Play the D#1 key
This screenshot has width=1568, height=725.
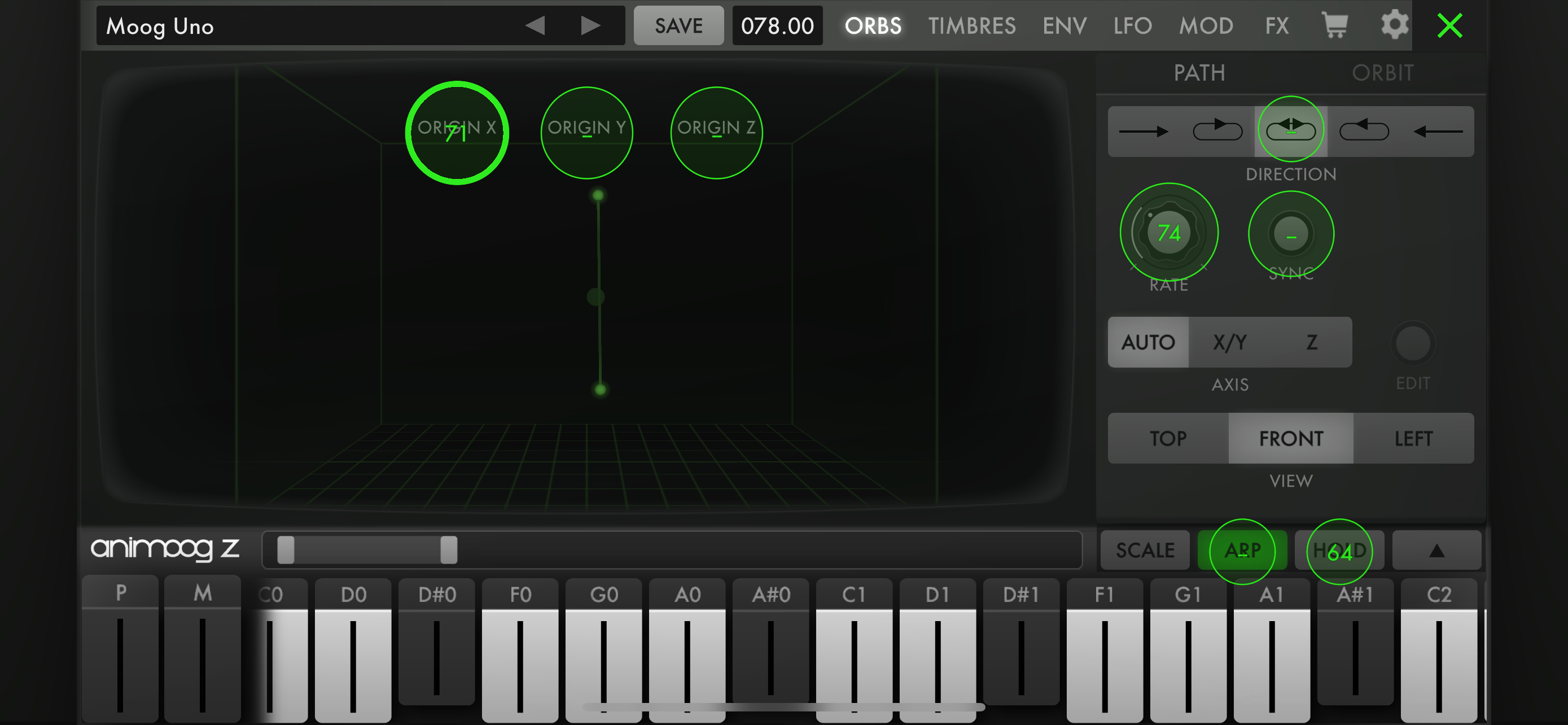click(x=1021, y=642)
